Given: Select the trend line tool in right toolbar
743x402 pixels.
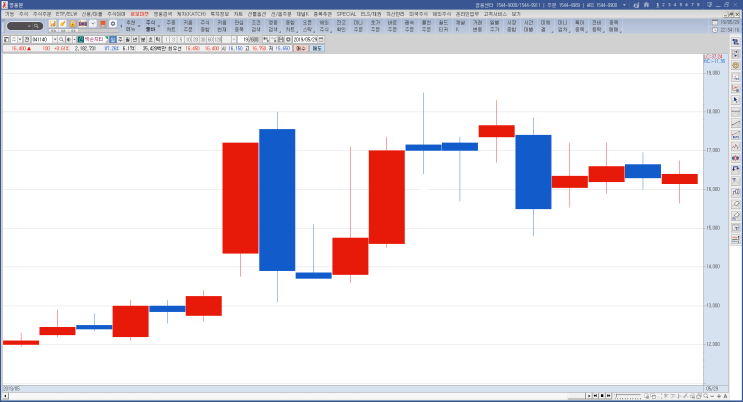Looking at the screenshot, I should pyautogui.click(x=735, y=123).
